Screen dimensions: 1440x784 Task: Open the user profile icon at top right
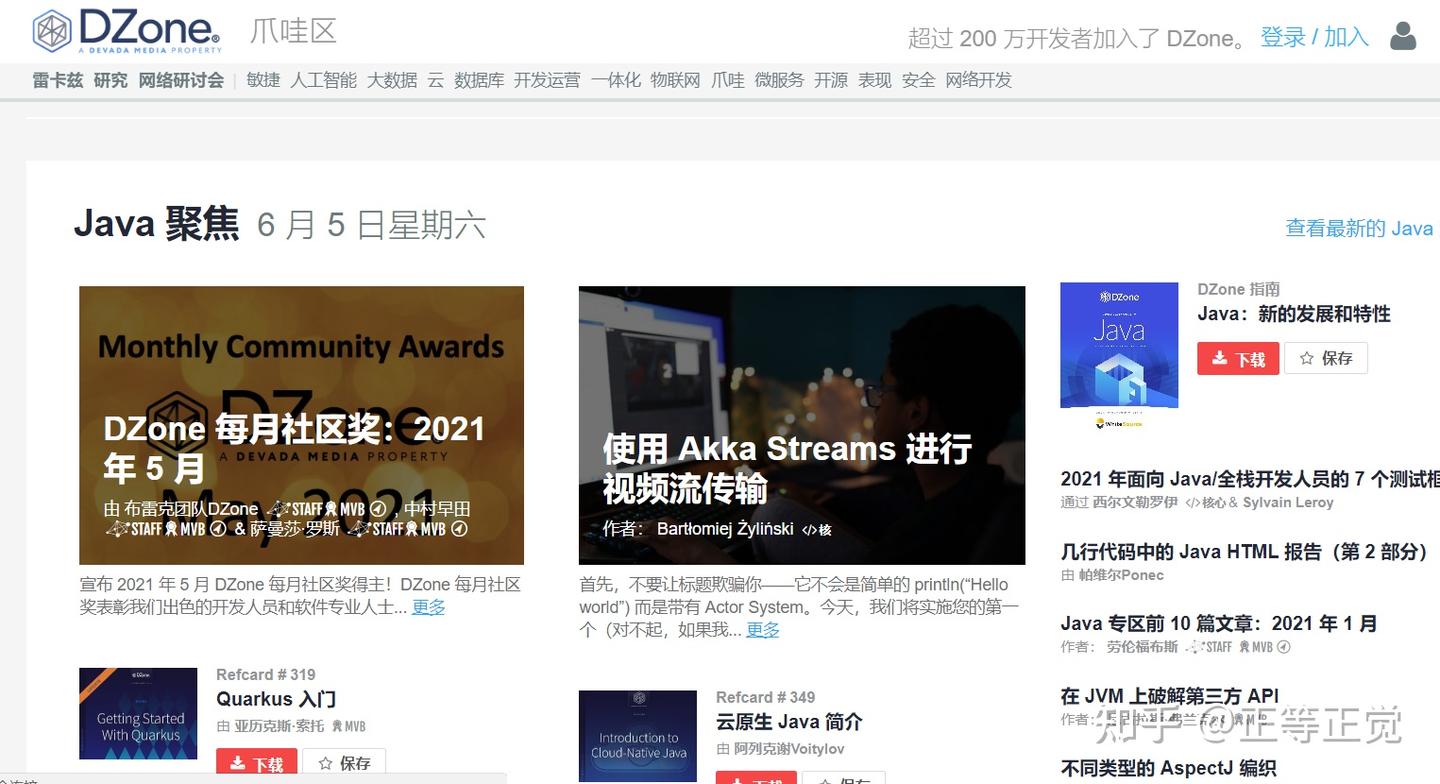pos(1402,36)
